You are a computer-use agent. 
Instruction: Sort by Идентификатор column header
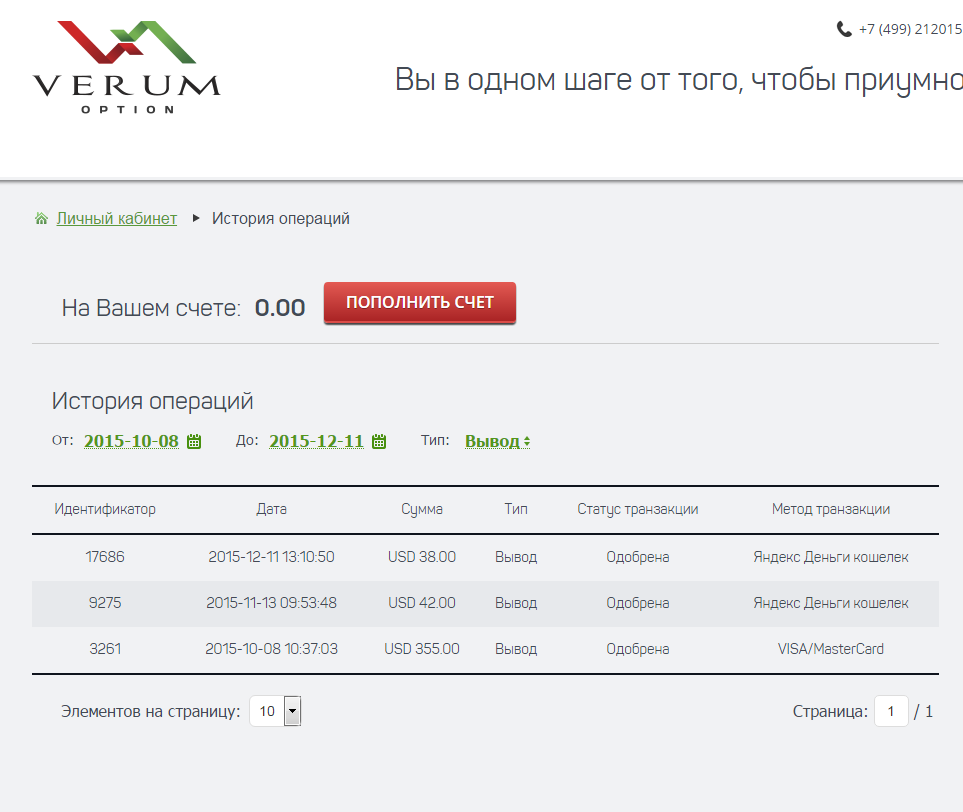point(105,509)
